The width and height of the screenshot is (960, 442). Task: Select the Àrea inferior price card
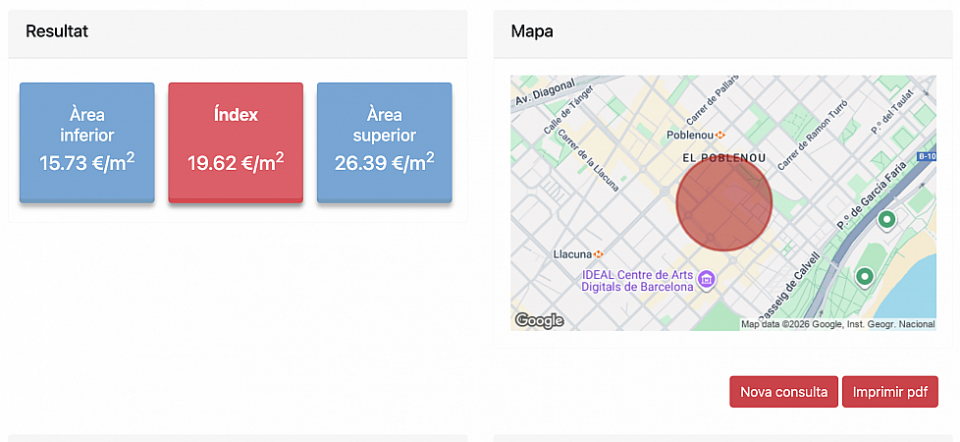coord(87,142)
